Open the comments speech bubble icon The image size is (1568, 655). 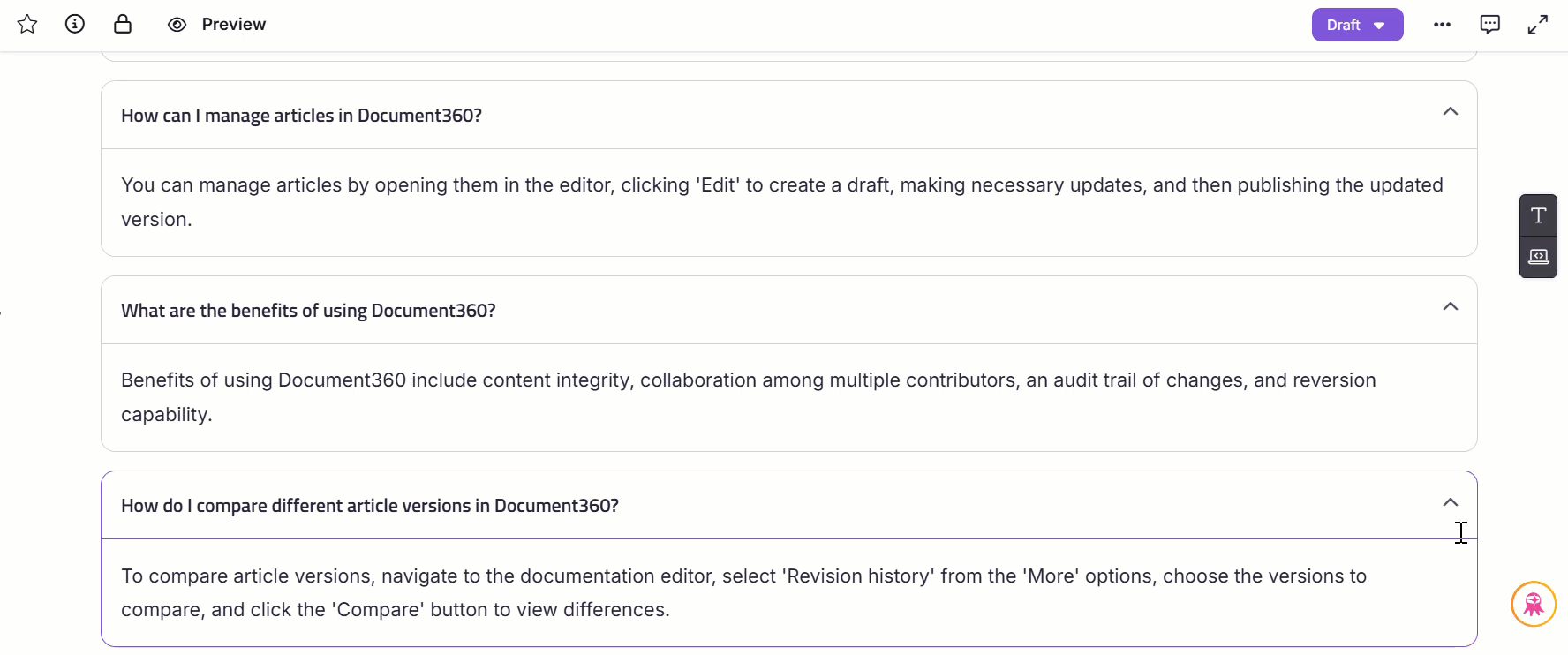[x=1489, y=25]
